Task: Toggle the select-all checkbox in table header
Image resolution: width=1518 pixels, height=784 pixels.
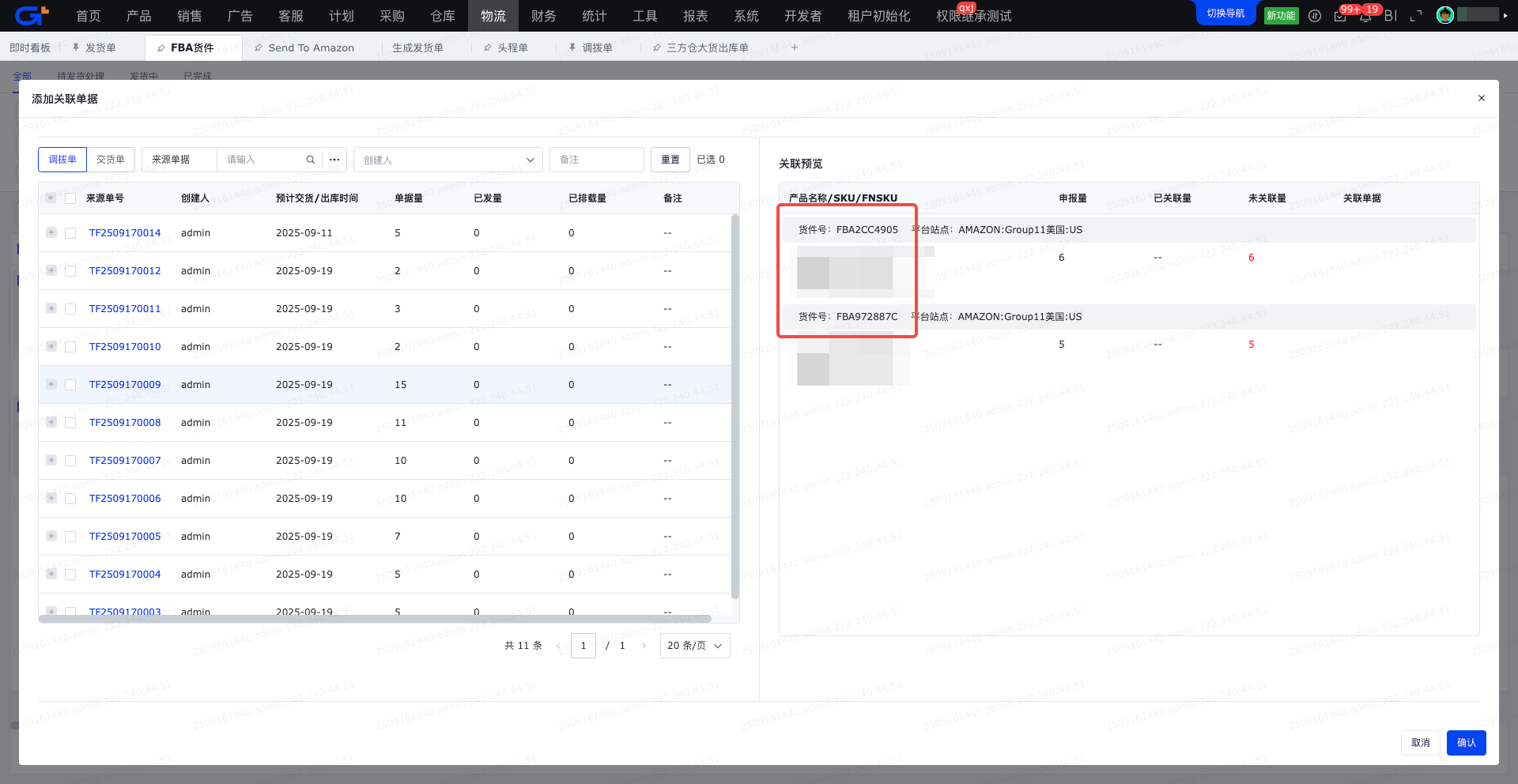Action: coord(70,198)
